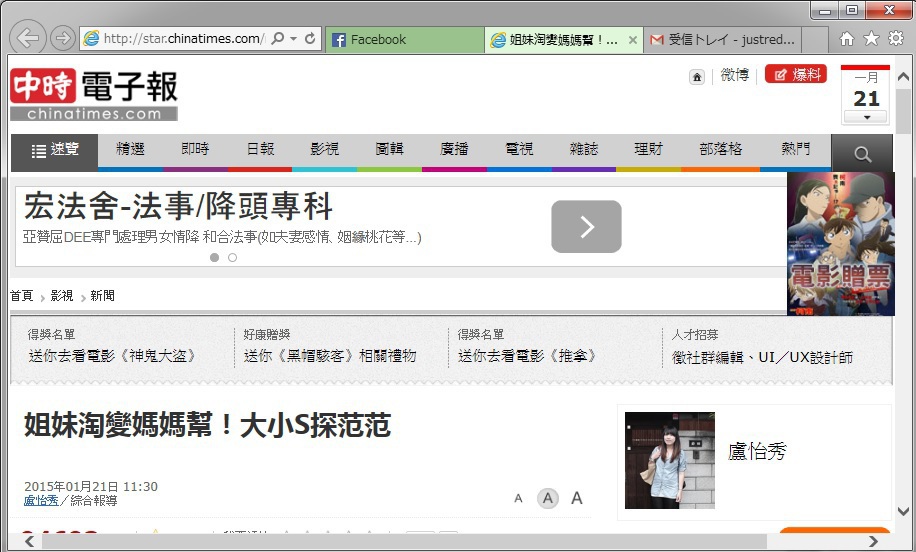Select the largest font size A
The height and width of the screenshot is (552, 916).
click(x=577, y=499)
